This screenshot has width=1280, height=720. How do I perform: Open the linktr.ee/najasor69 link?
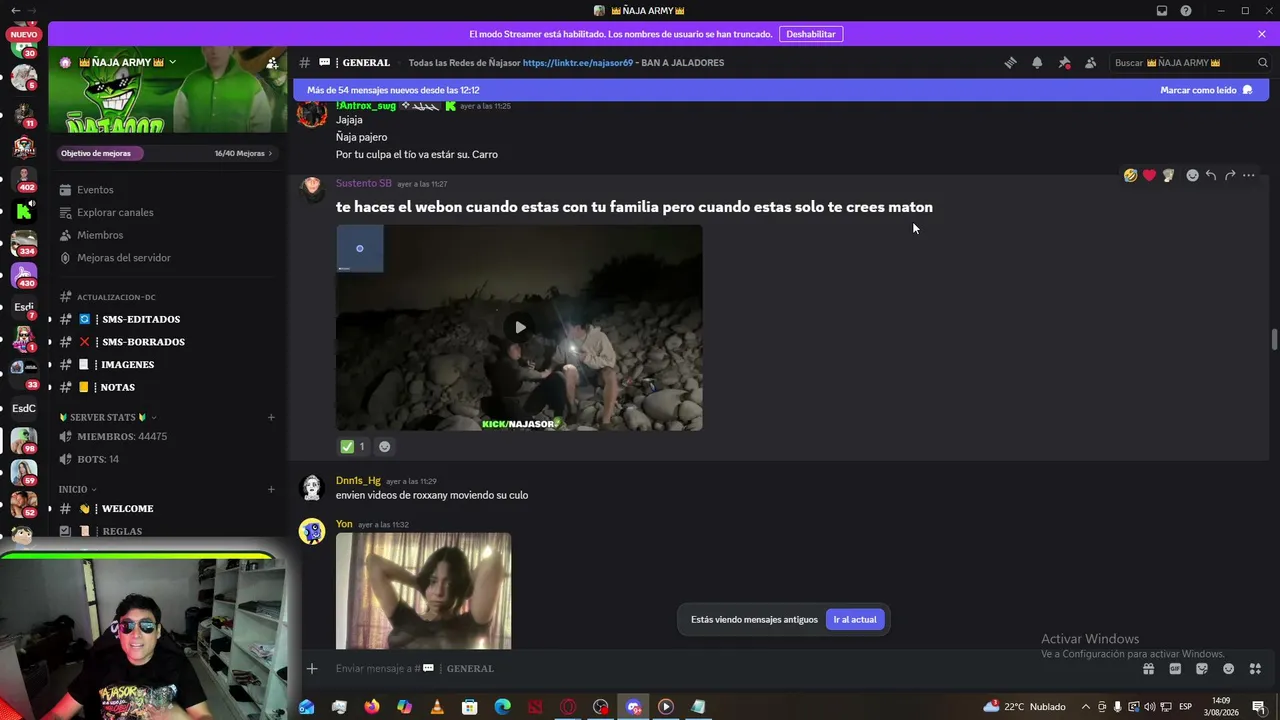tap(578, 62)
